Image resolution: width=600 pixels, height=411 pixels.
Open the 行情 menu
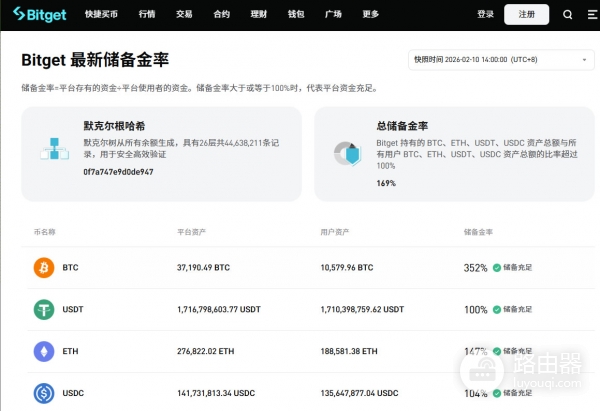click(x=147, y=14)
